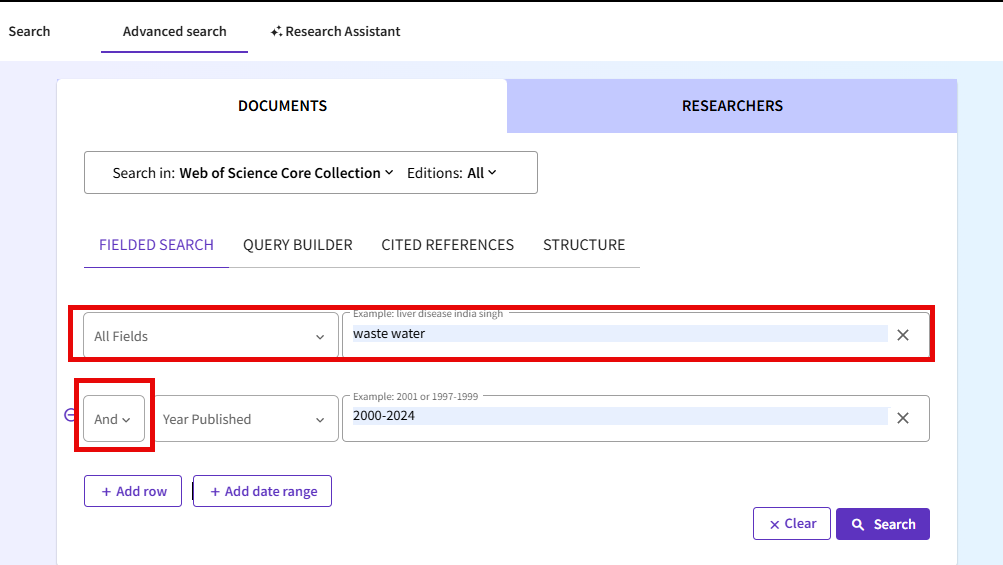Clear the waste water text with X icon

[x=902, y=335]
